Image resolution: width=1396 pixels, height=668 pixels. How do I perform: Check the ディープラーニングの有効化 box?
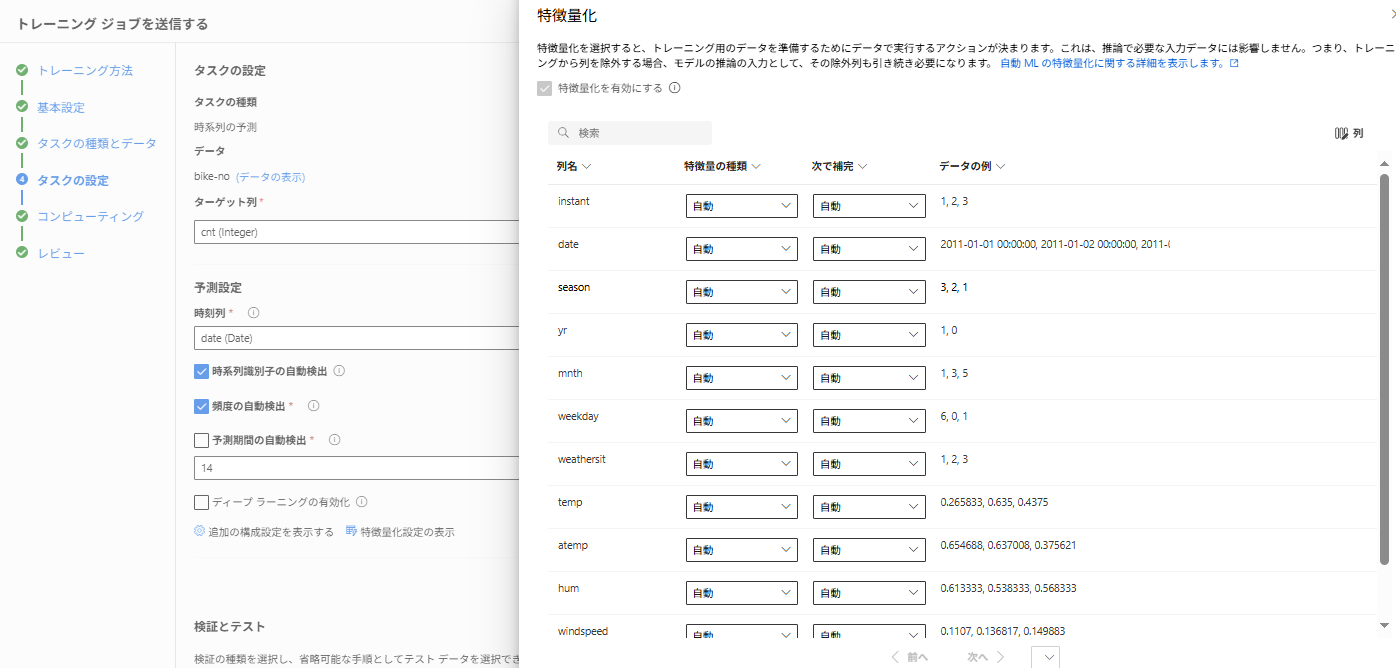pos(201,501)
